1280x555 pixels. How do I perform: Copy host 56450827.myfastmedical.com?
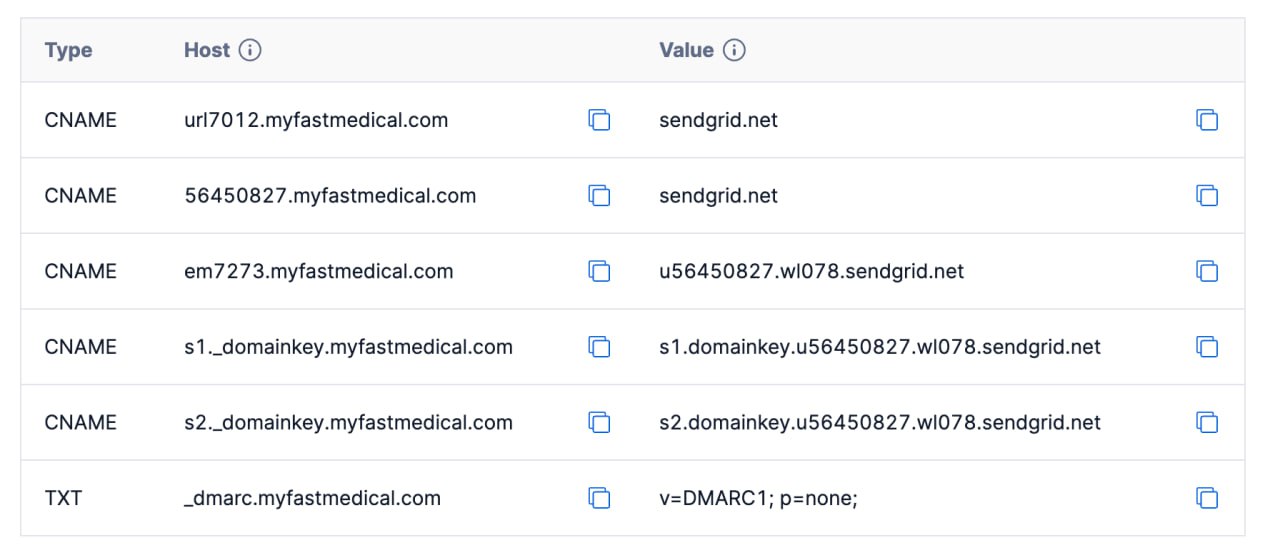pos(599,196)
